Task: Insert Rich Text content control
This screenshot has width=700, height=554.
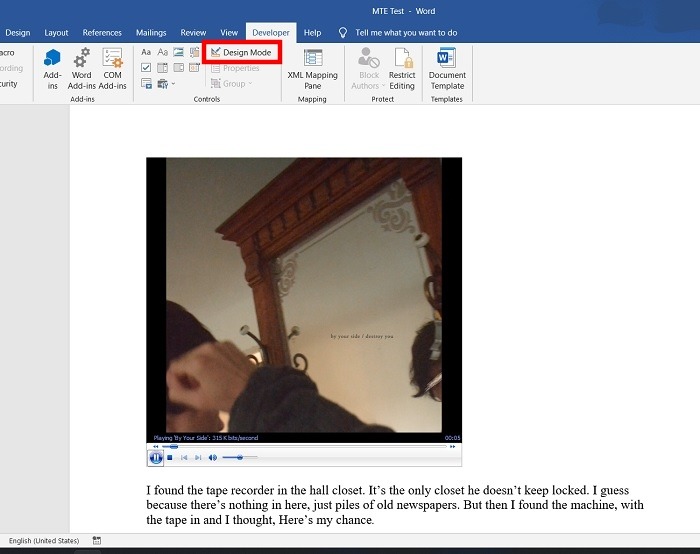Action: pyautogui.click(x=146, y=52)
